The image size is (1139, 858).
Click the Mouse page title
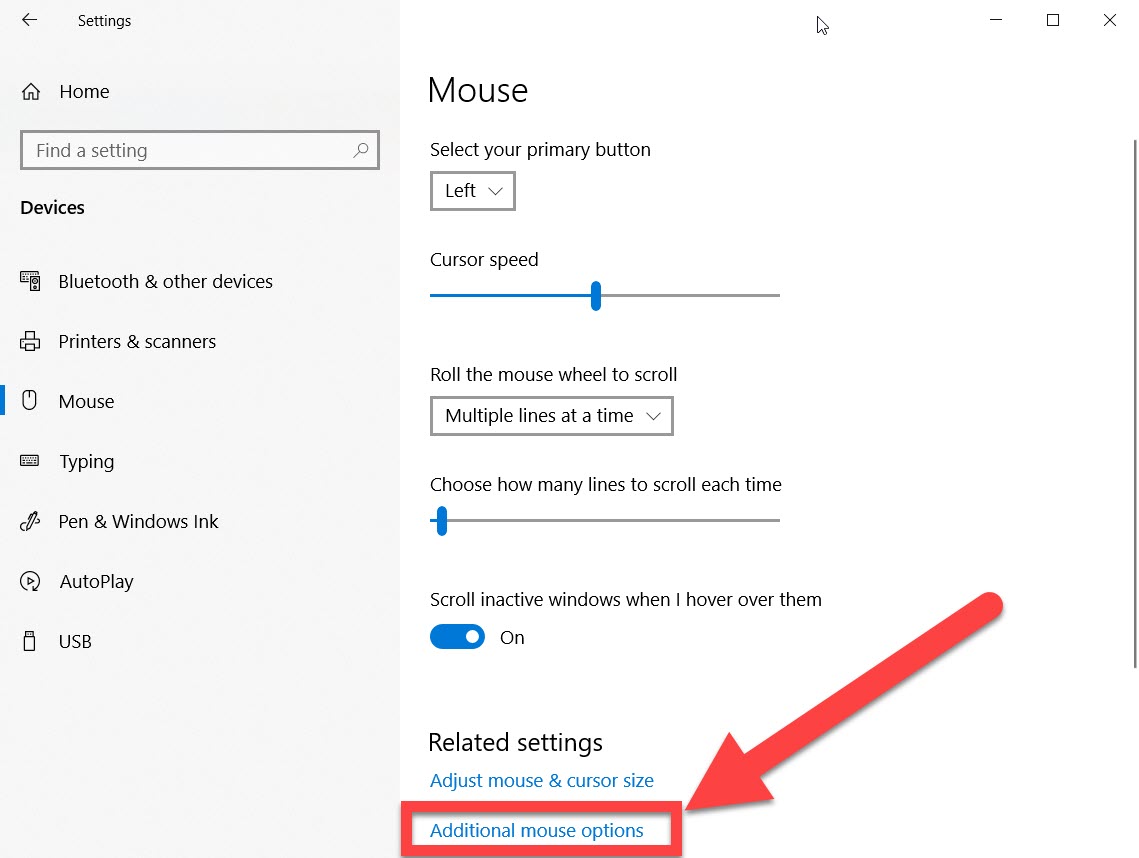[478, 90]
